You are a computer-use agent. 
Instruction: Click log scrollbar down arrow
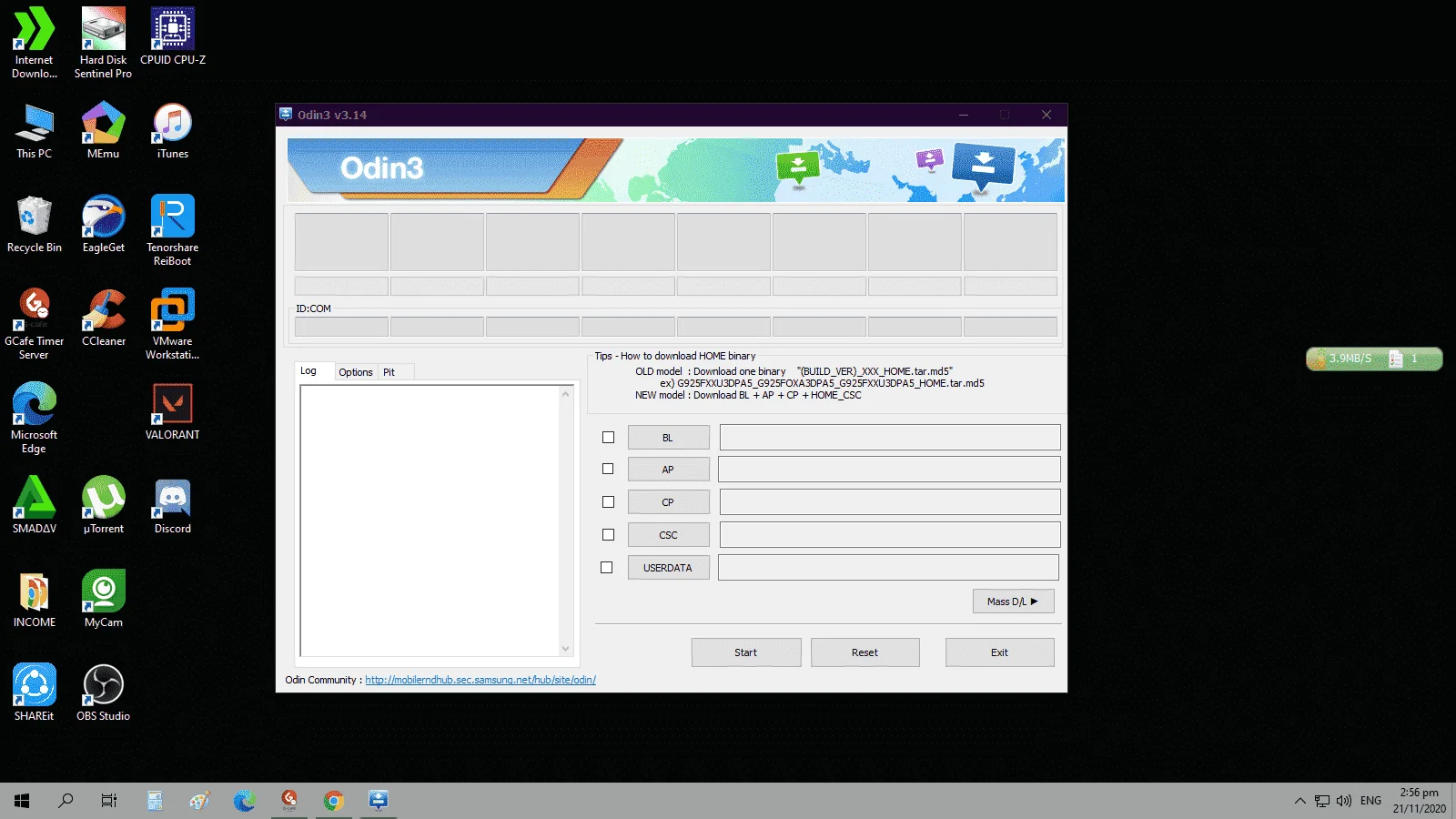click(566, 649)
